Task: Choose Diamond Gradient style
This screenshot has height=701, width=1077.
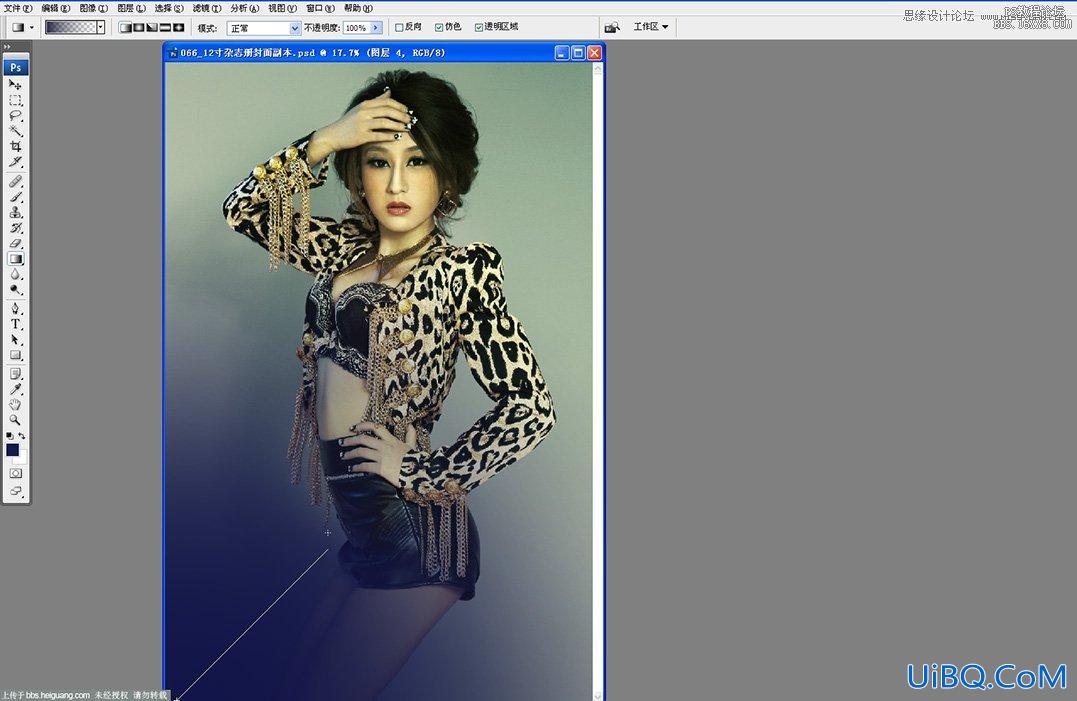Action: point(179,27)
